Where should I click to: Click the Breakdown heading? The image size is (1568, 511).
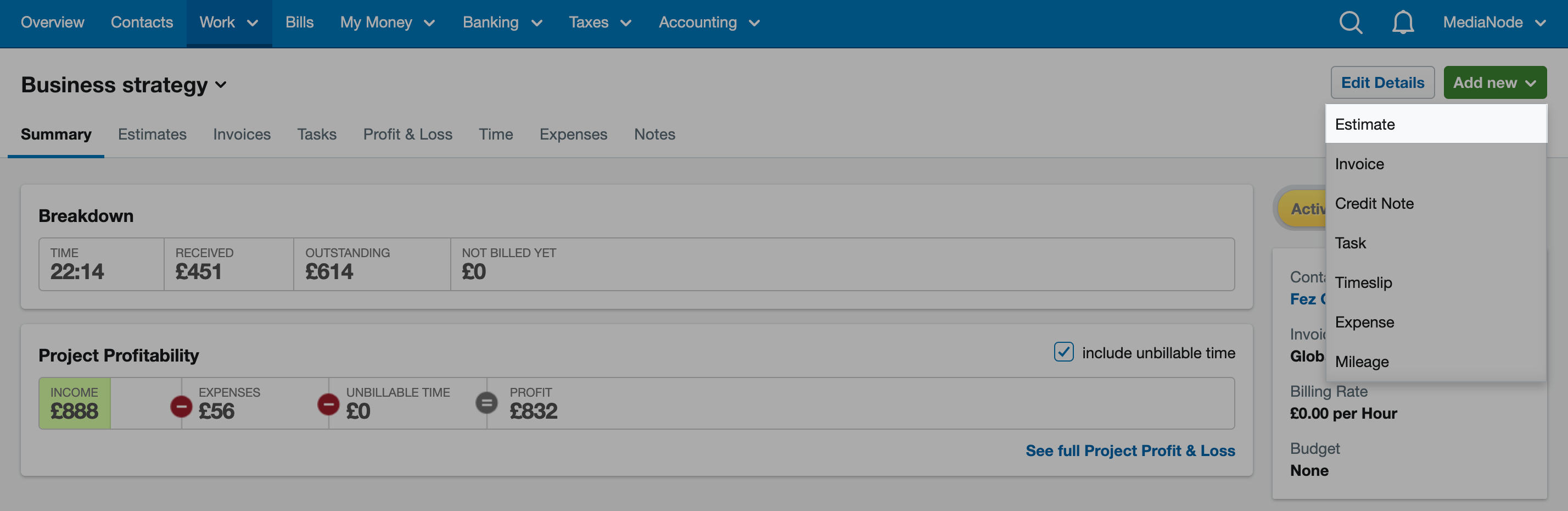tap(86, 215)
